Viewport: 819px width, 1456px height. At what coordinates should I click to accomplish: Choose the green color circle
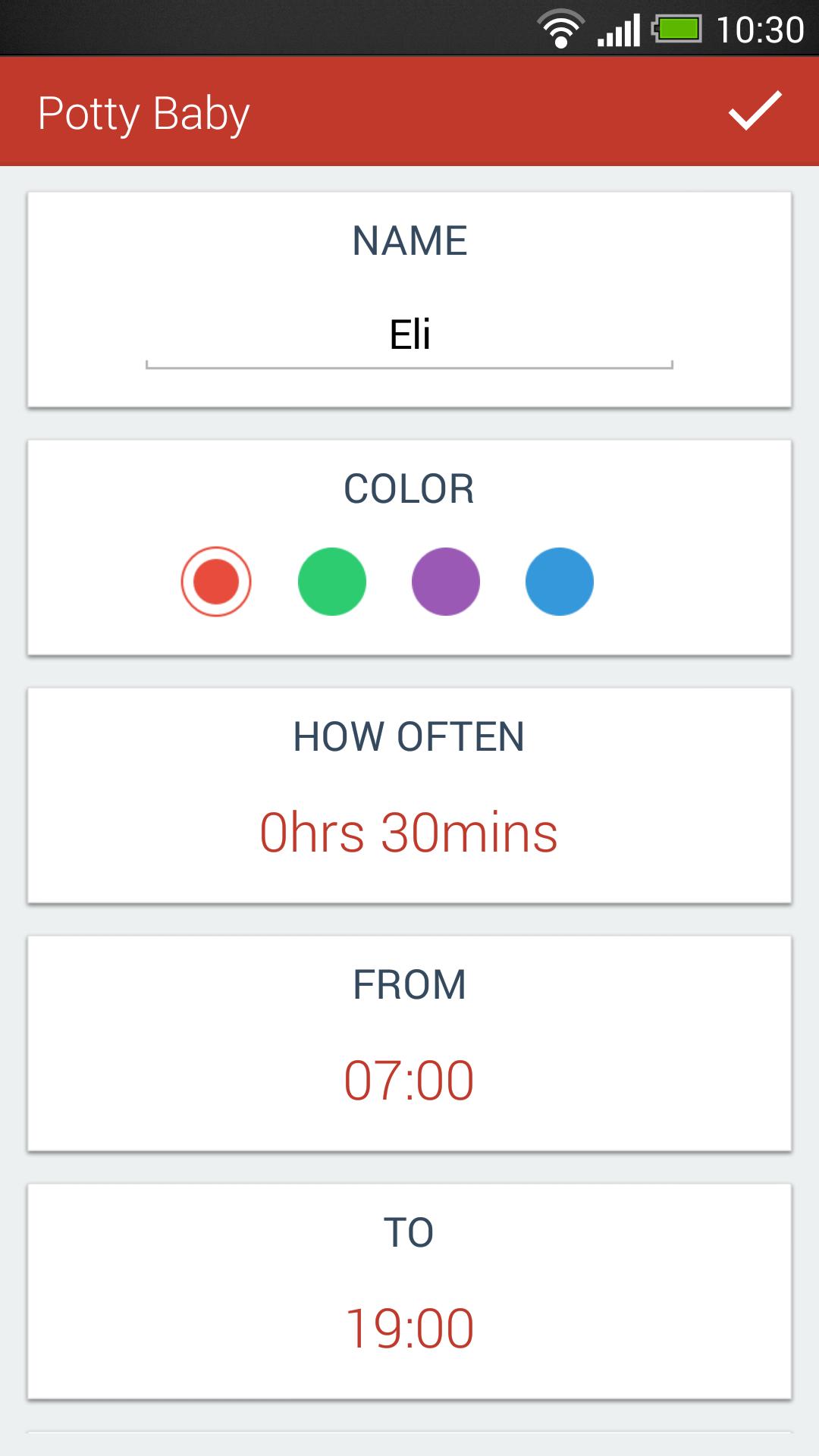(x=332, y=582)
